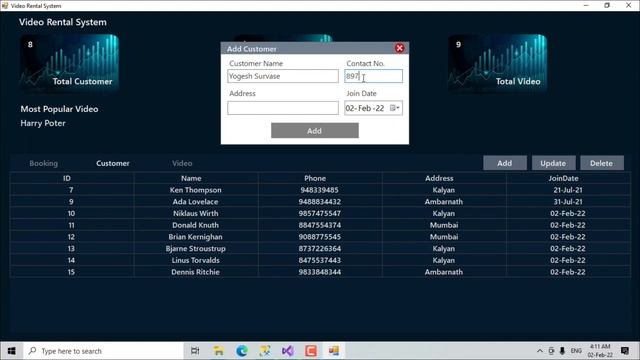This screenshot has width=640, height=360.
Task: Click phone number 9833848344
Action: click(320, 272)
